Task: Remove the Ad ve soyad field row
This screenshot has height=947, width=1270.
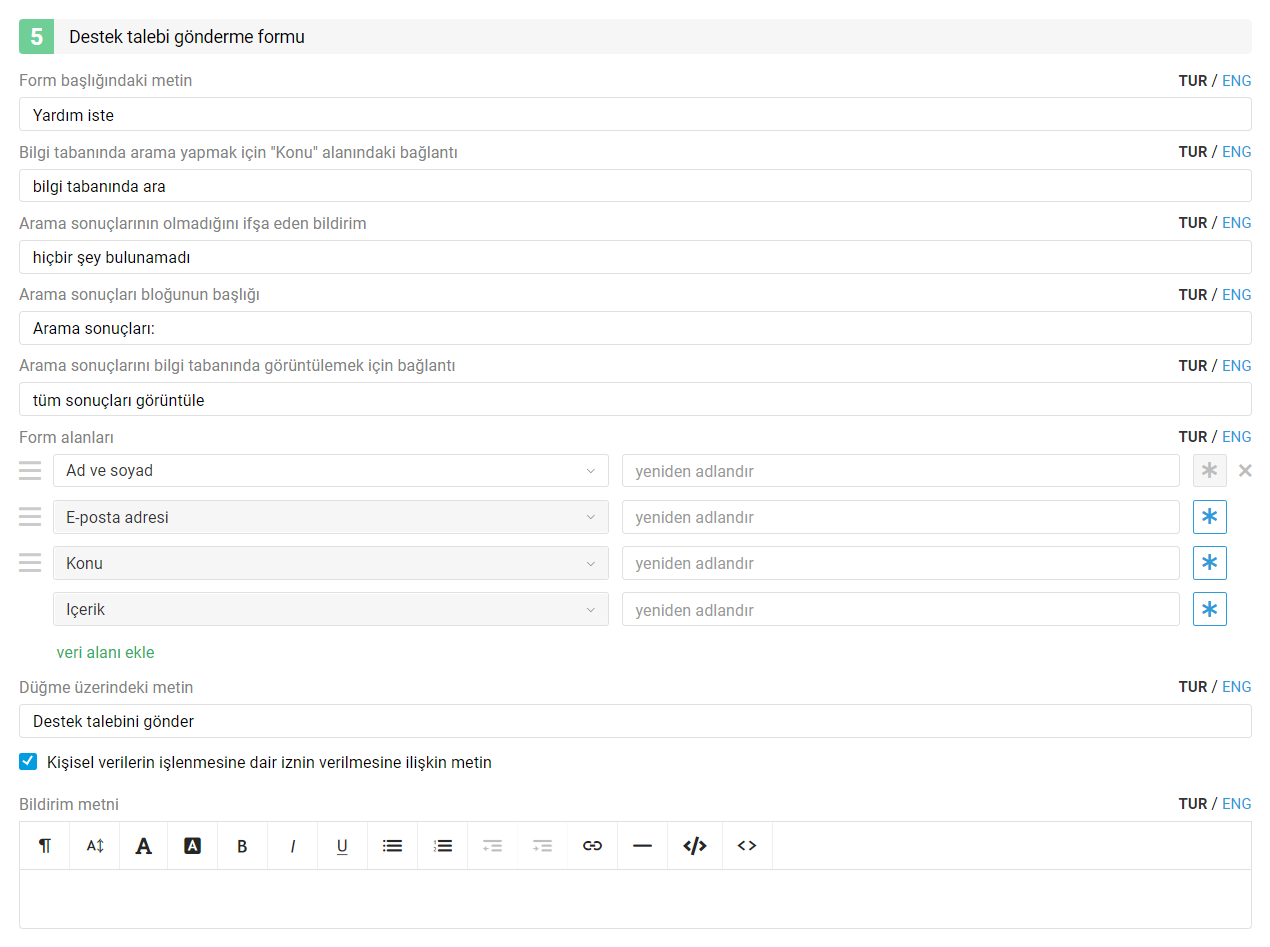Action: pyautogui.click(x=1245, y=471)
